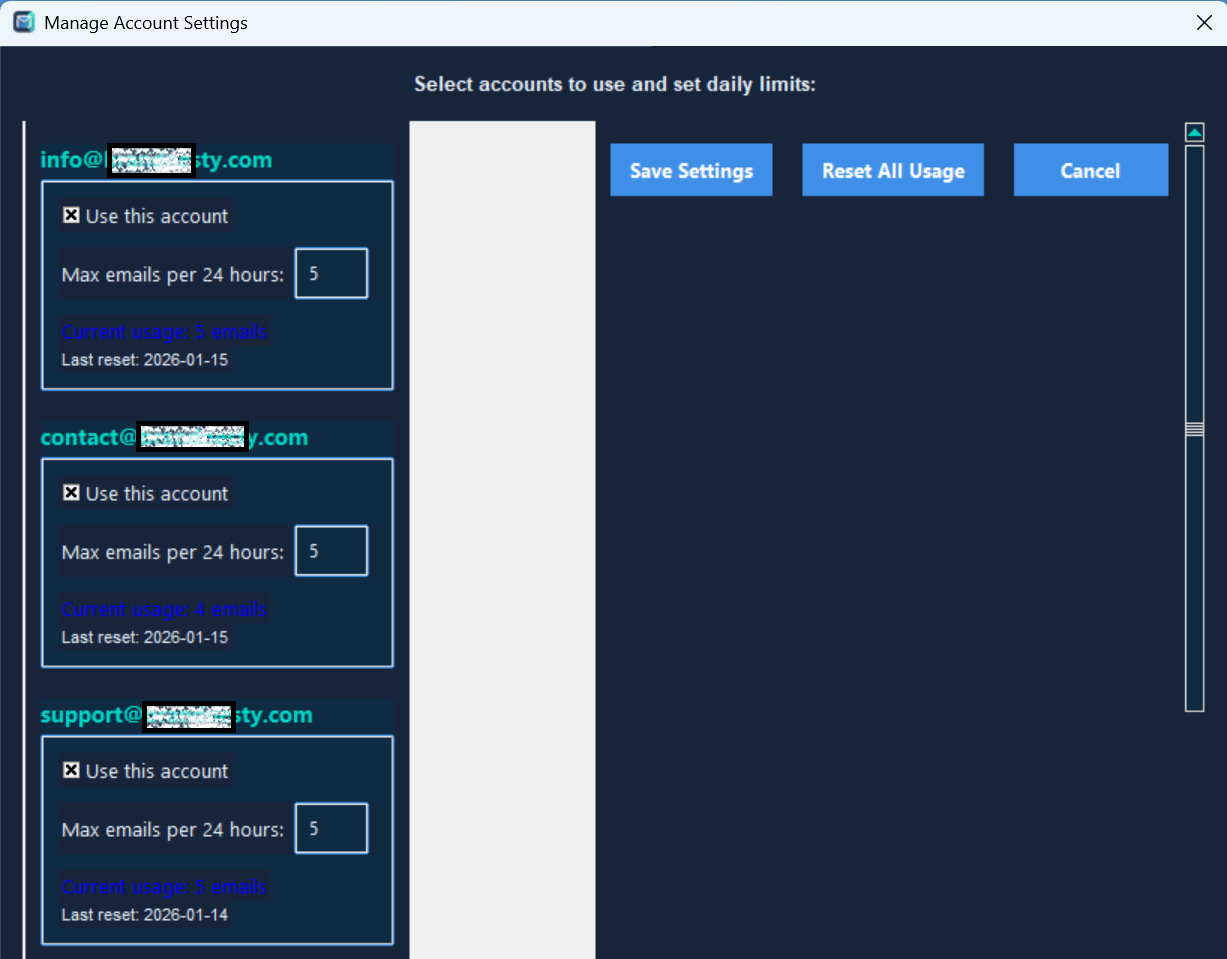The height and width of the screenshot is (959, 1227).
Task: Click the info@ account email heading
Action: (156, 160)
